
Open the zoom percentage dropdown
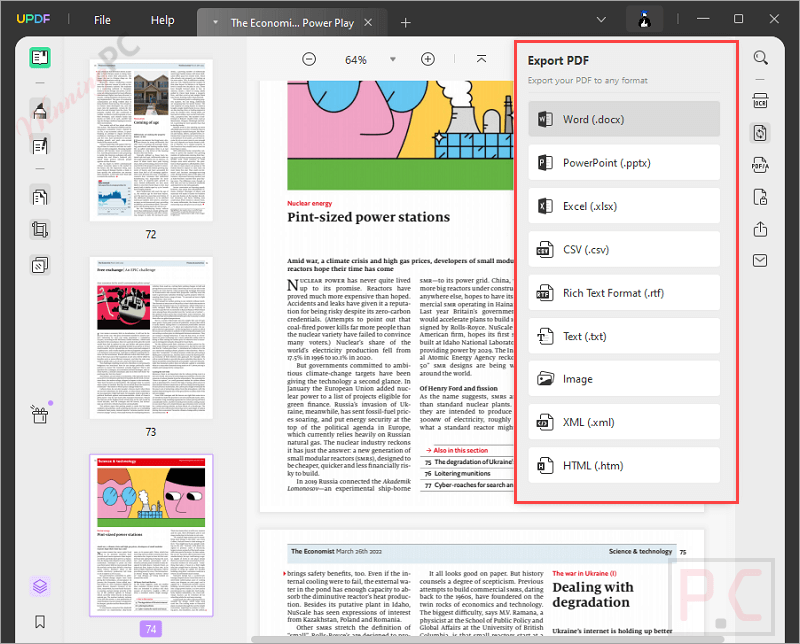pyautogui.click(x=392, y=59)
